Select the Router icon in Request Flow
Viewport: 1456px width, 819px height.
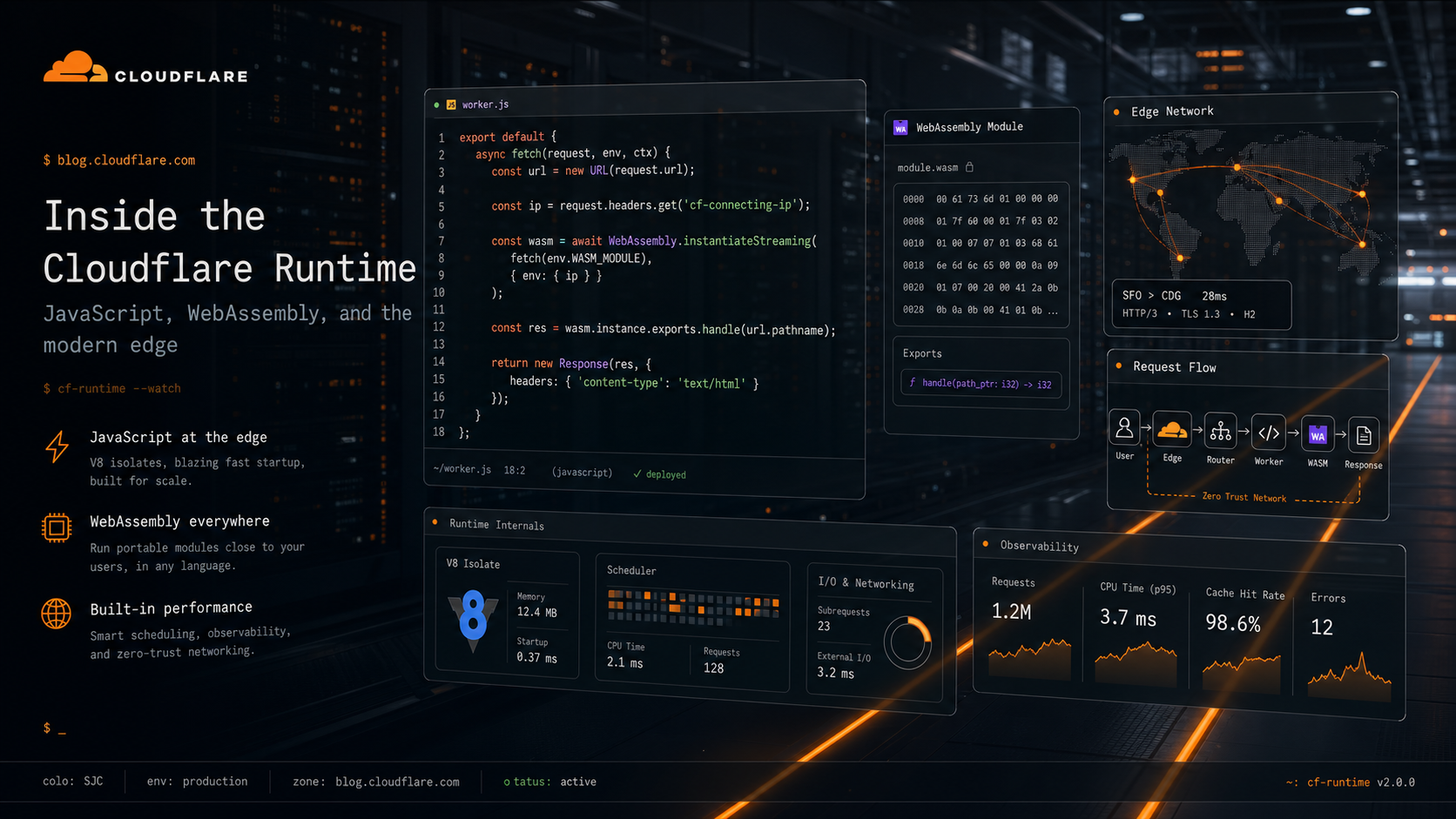click(x=1220, y=432)
